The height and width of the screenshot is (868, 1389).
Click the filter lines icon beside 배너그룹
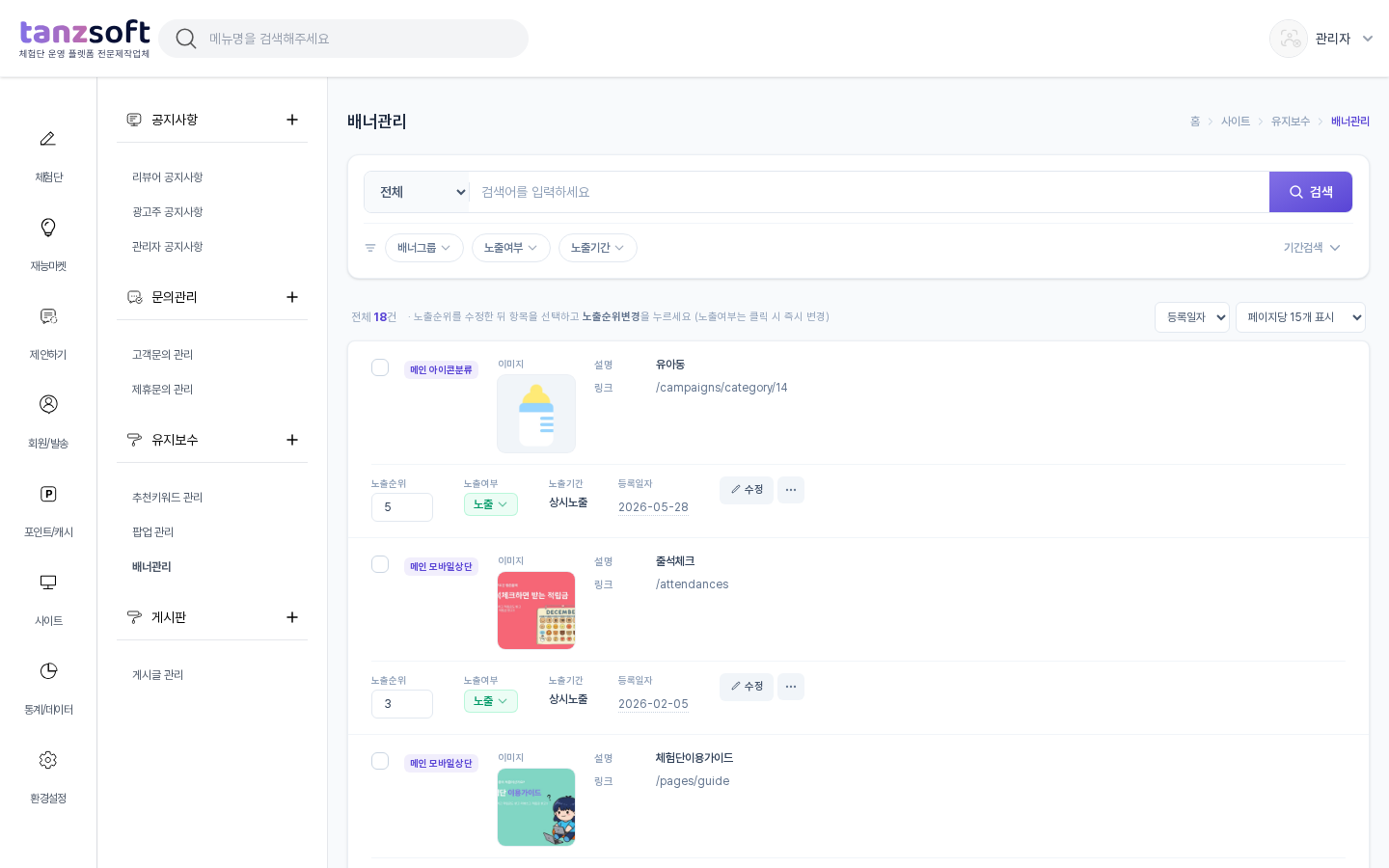[370, 248]
